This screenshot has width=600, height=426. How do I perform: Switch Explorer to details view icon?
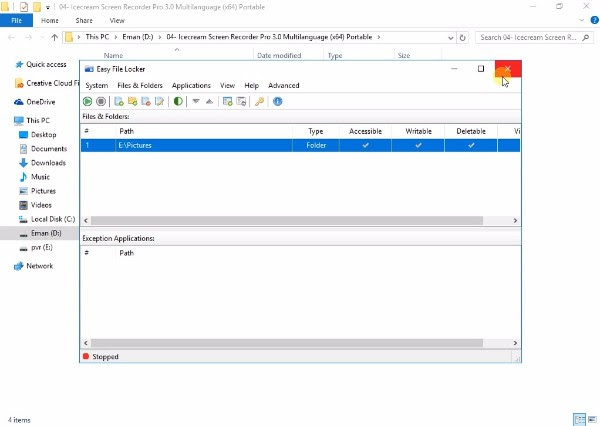(x=580, y=419)
